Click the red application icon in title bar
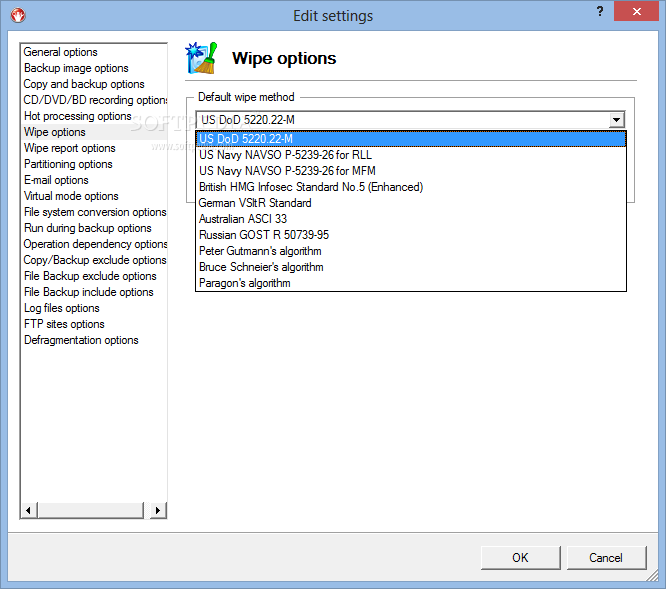The image size is (666, 589). tap(18, 15)
